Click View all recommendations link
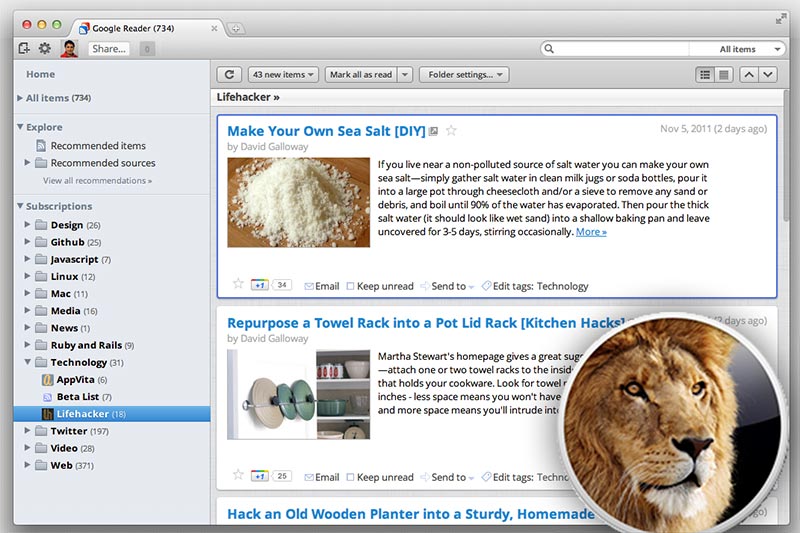The width and height of the screenshot is (800, 533). pos(97,181)
